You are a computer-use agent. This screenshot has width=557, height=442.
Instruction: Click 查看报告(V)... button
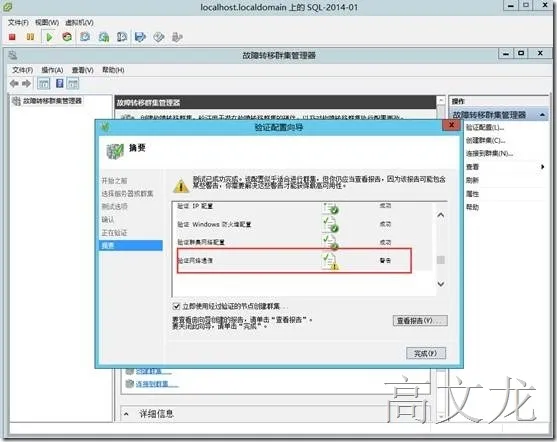click(x=420, y=321)
